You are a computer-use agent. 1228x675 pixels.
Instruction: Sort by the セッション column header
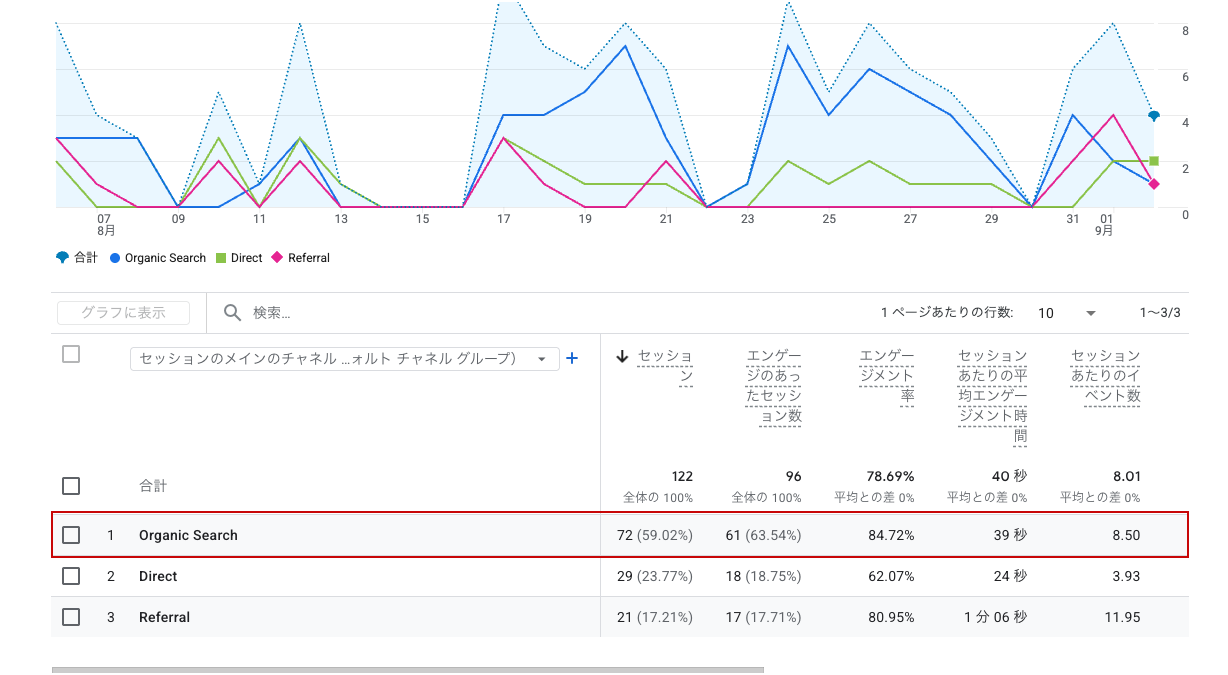point(665,366)
